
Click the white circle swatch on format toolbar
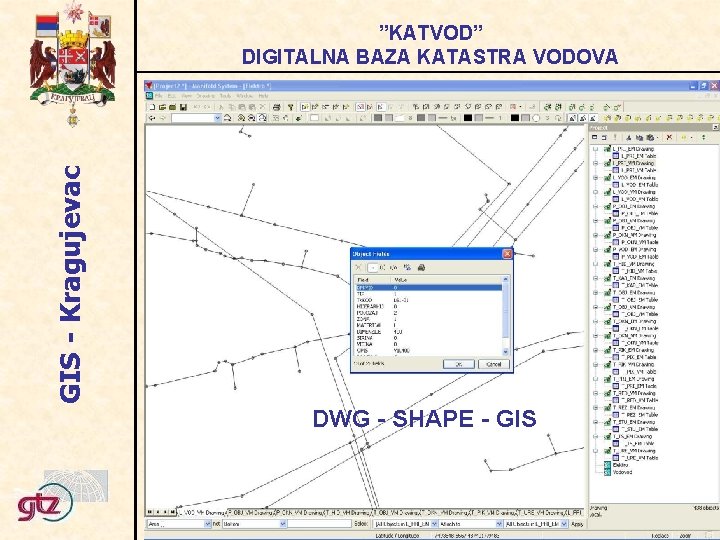(536, 118)
